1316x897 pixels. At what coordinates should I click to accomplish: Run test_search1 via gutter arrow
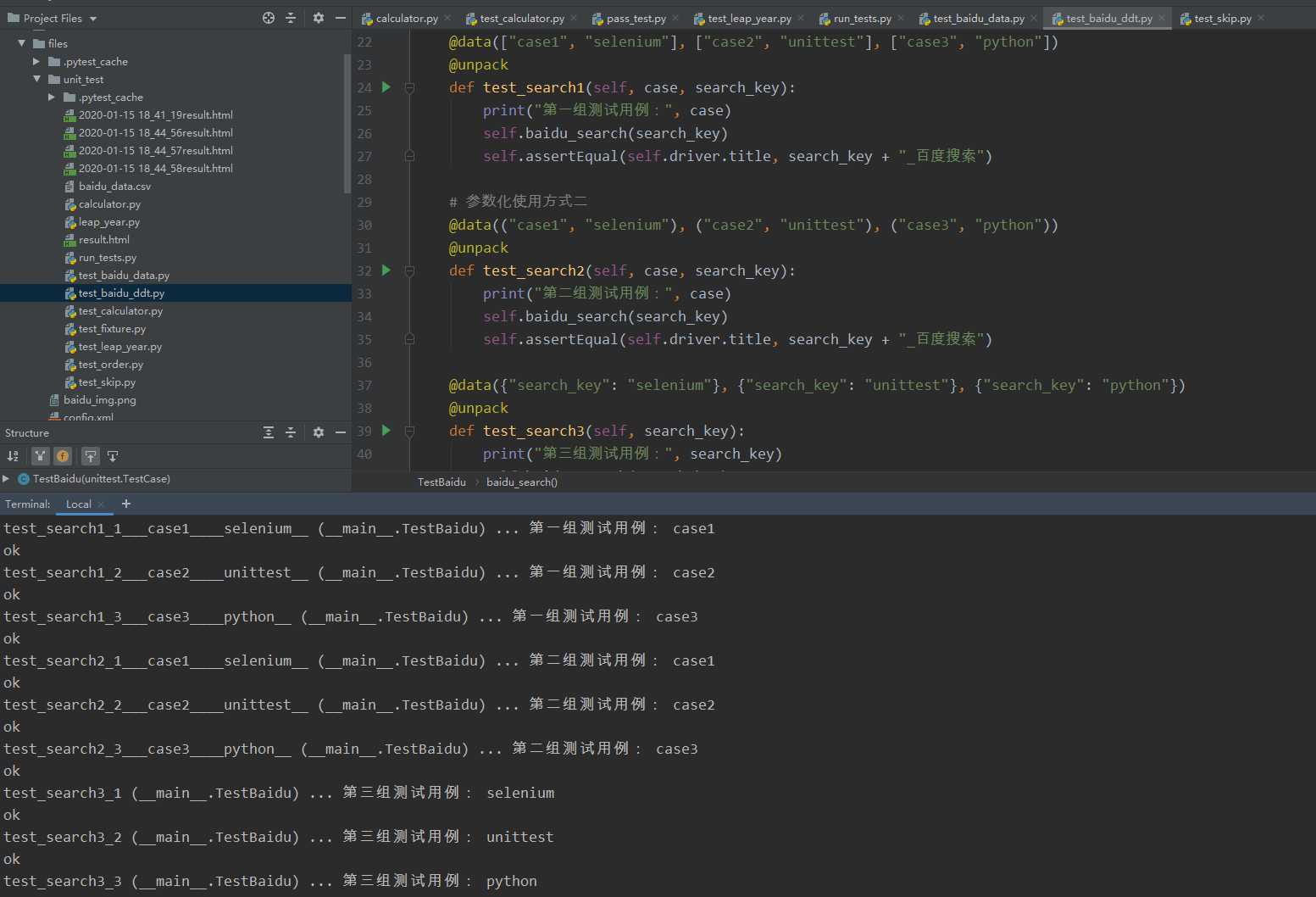(x=386, y=87)
